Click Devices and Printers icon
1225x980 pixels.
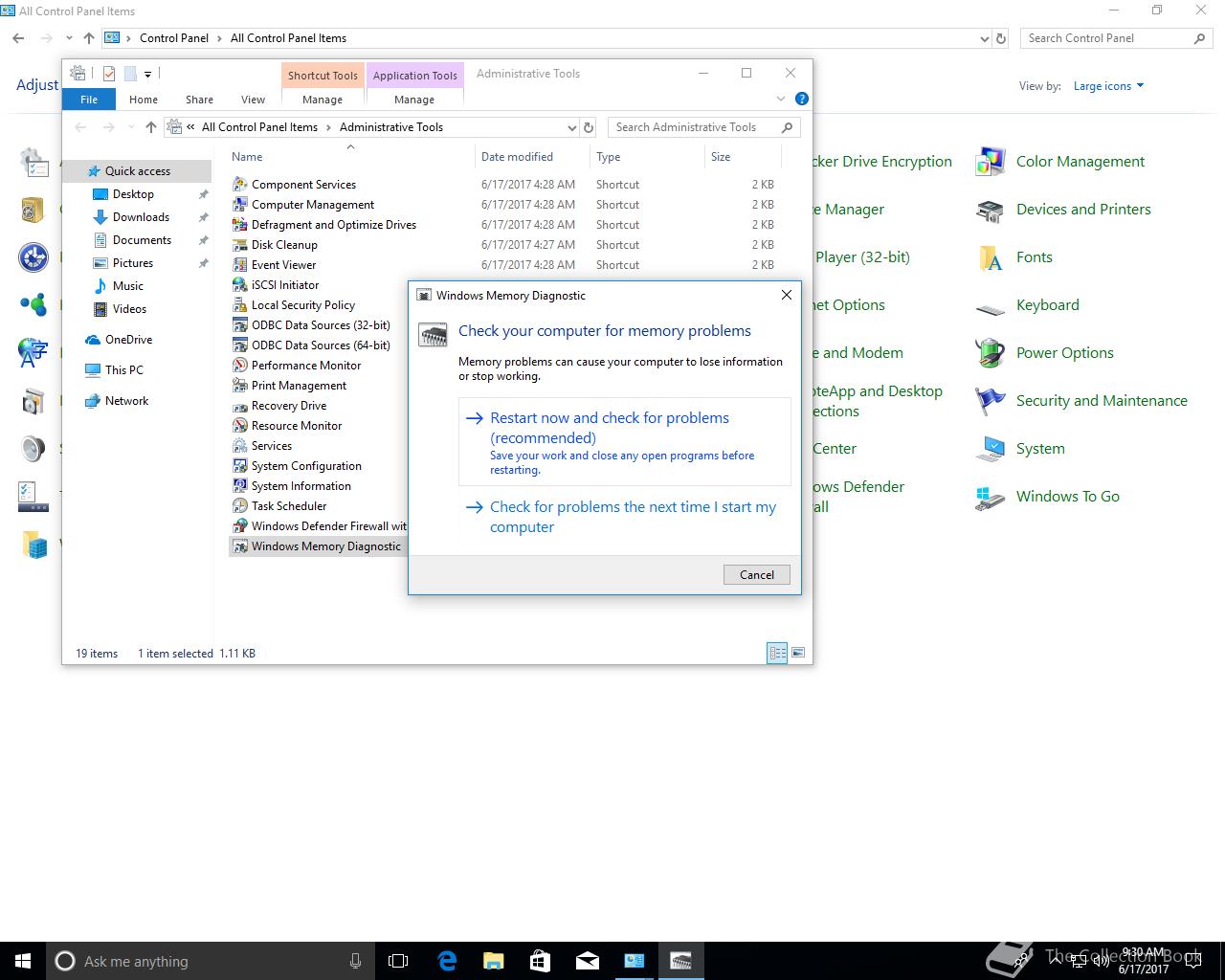(x=990, y=210)
